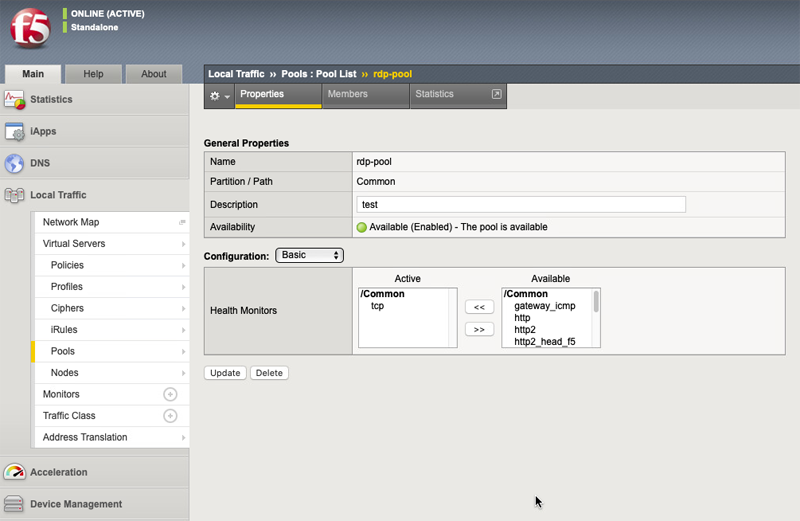Expand the Pools submenu arrow
Screen dimensions: 800x521
pyautogui.click(x=183, y=352)
